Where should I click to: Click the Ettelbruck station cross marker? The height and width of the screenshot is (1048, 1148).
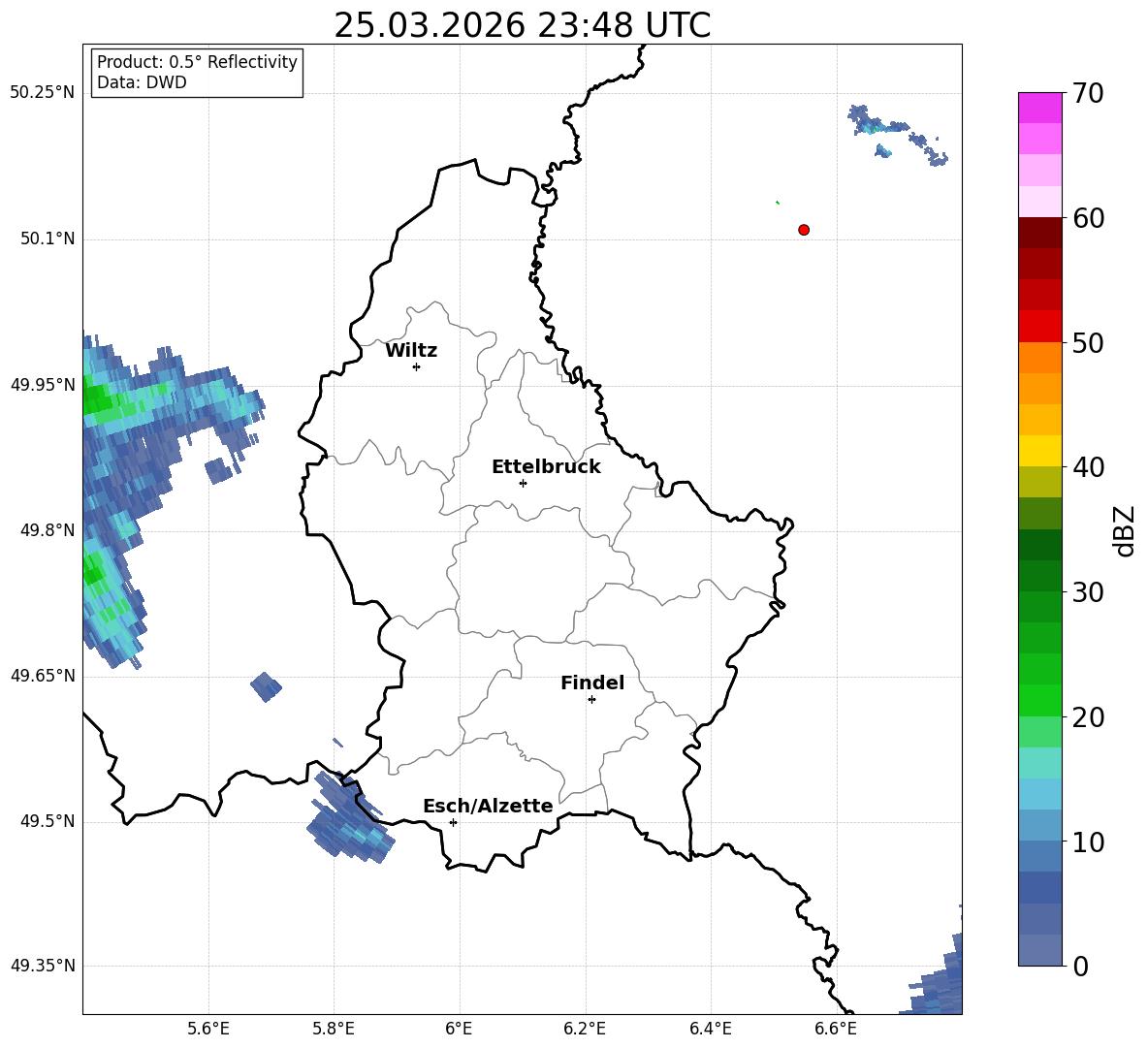click(x=523, y=483)
